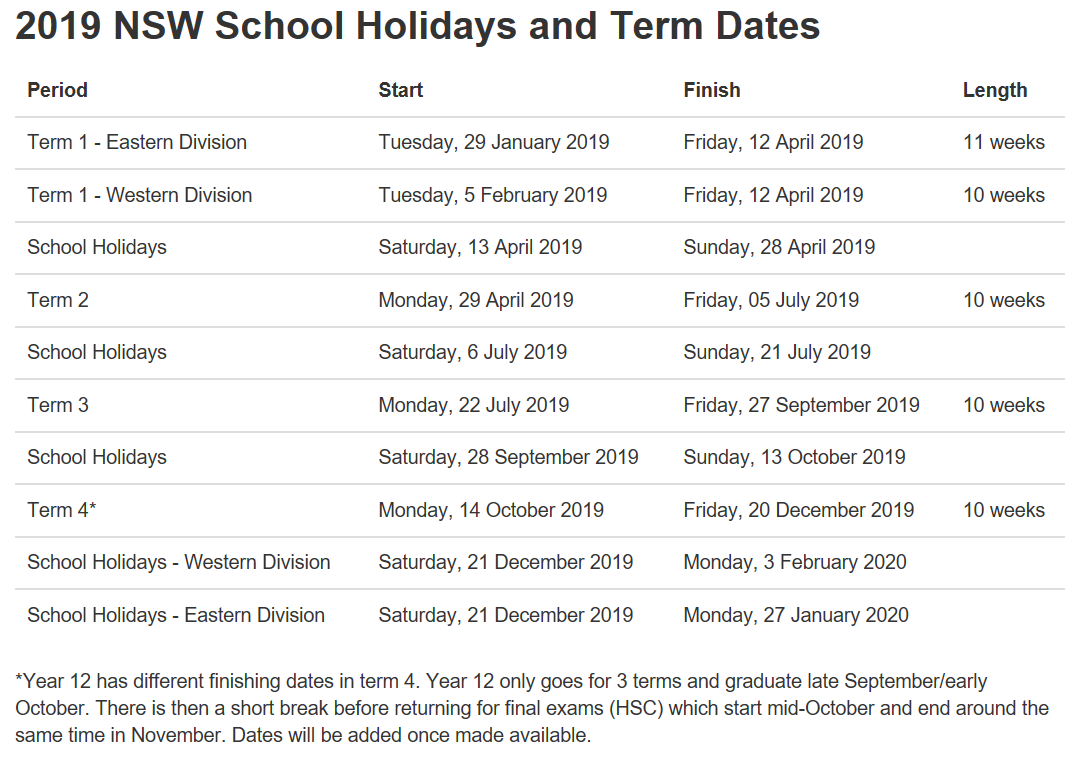Click 'School Holidays - Western Division' label

(178, 562)
